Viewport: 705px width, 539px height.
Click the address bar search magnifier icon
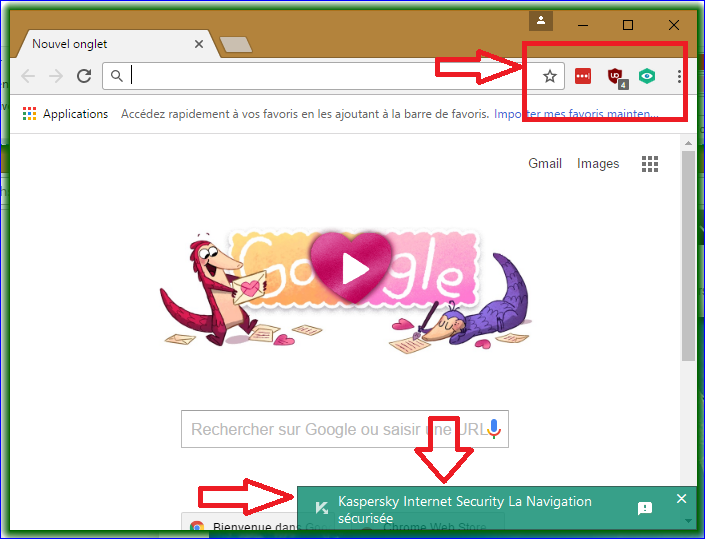(x=116, y=76)
